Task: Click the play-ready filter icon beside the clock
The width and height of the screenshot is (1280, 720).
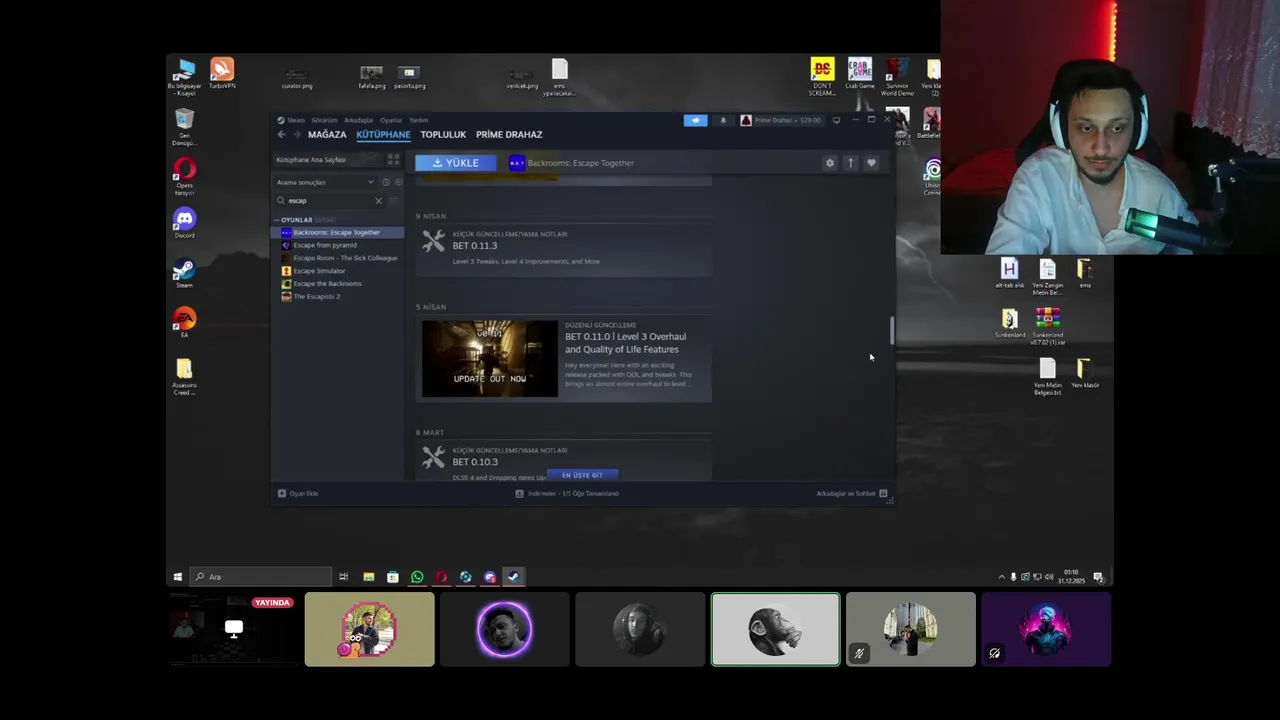Action: (398, 182)
